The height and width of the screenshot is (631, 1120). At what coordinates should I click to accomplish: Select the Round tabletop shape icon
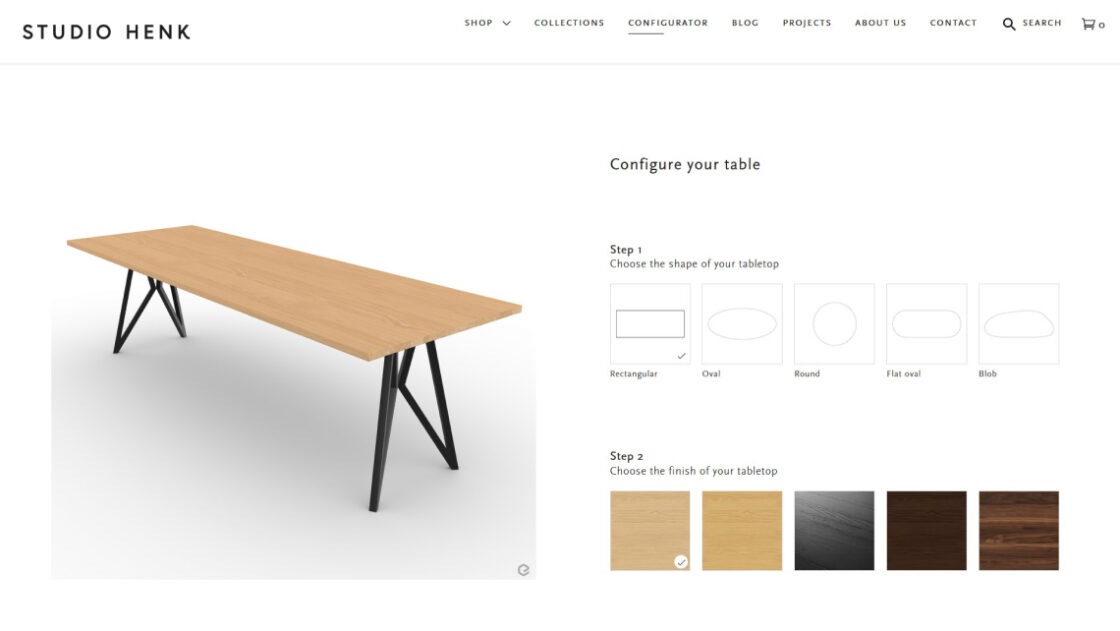[834, 324]
